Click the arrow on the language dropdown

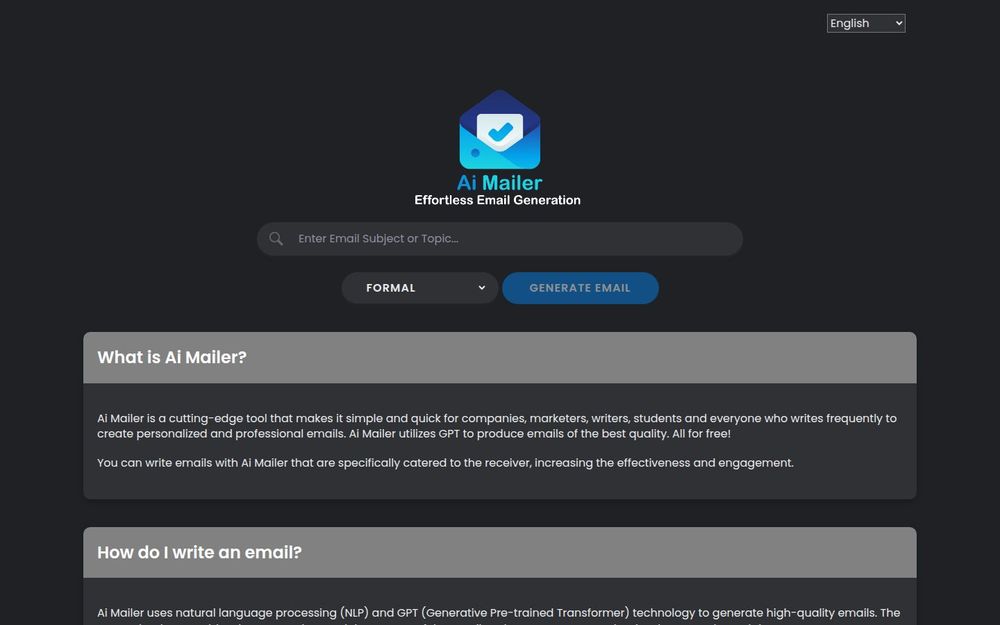click(899, 23)
